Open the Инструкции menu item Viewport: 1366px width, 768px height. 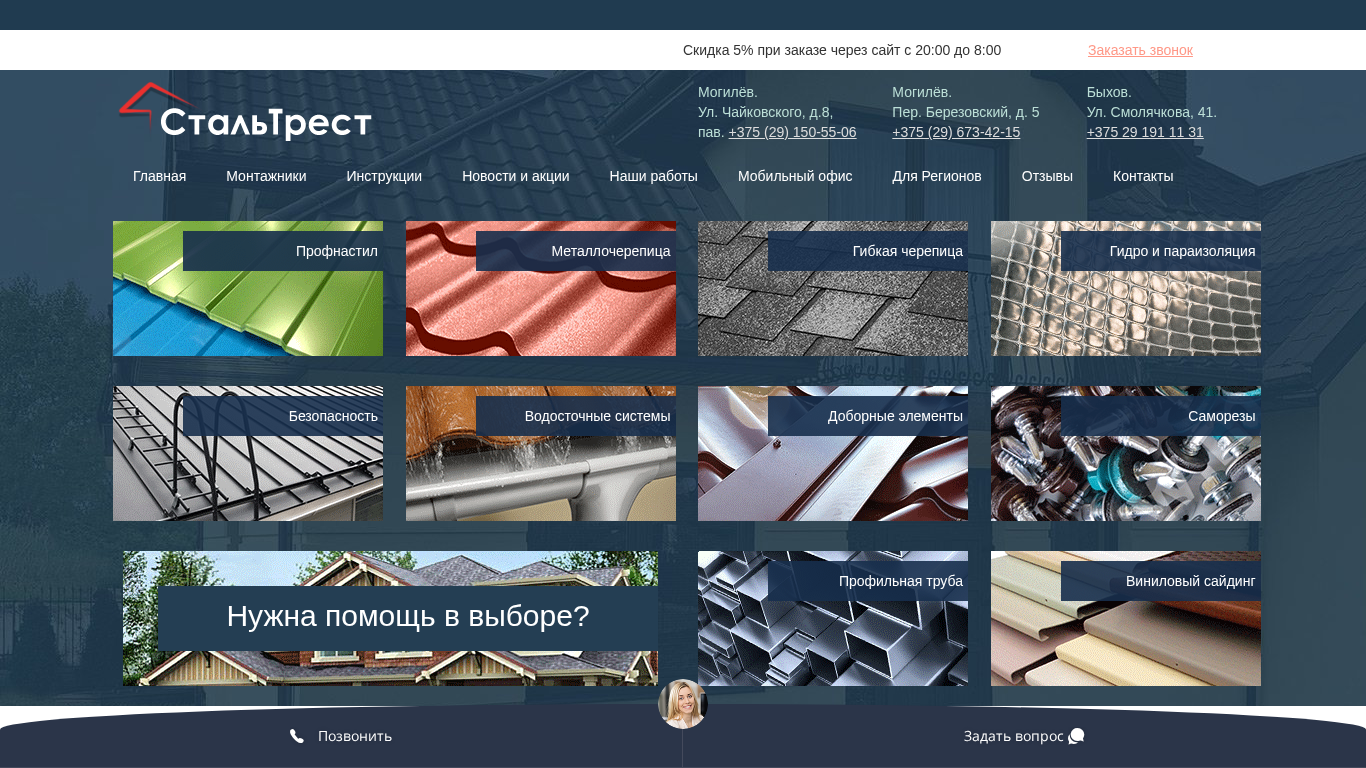384,176
